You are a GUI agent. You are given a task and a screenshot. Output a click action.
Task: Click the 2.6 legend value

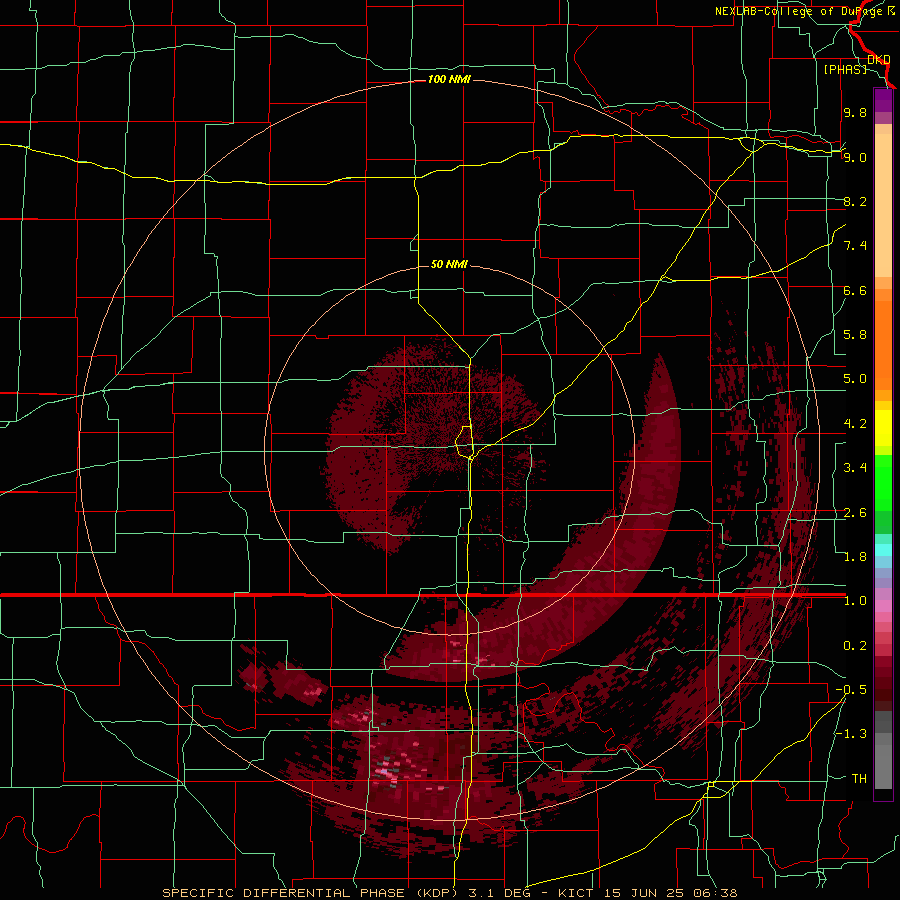pos(855,513)
